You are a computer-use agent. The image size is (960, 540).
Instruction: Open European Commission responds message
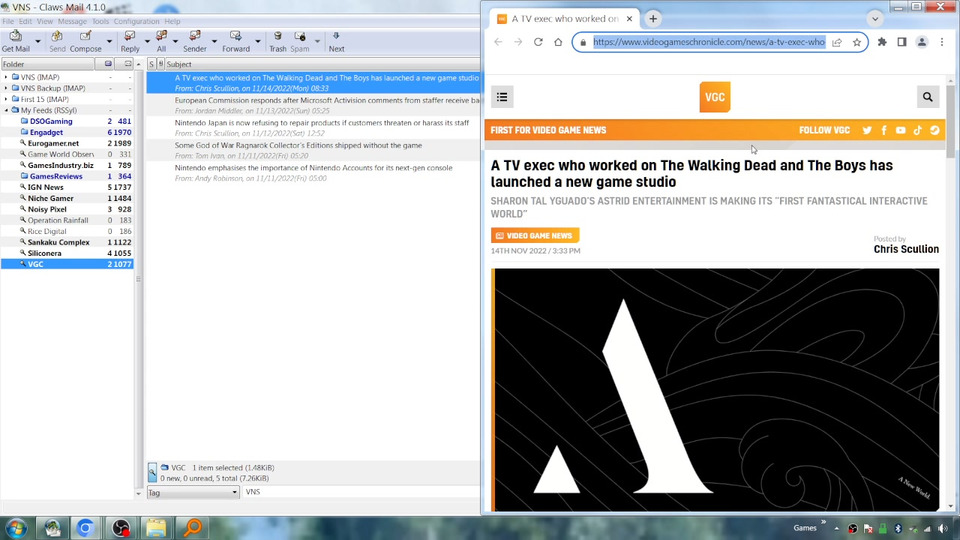(313, 105)
